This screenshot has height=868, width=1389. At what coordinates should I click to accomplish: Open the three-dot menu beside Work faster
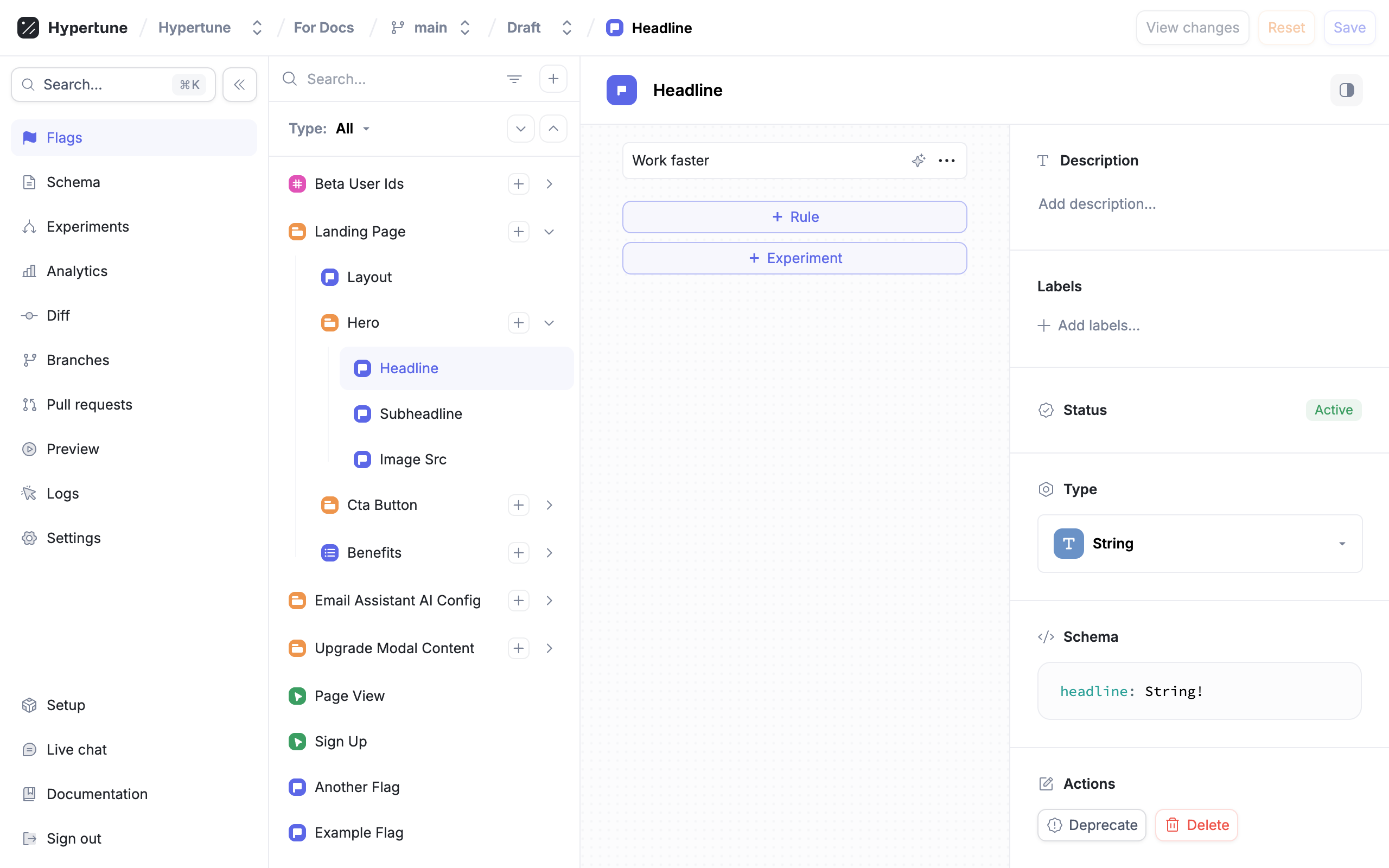(x=946, y=161)
